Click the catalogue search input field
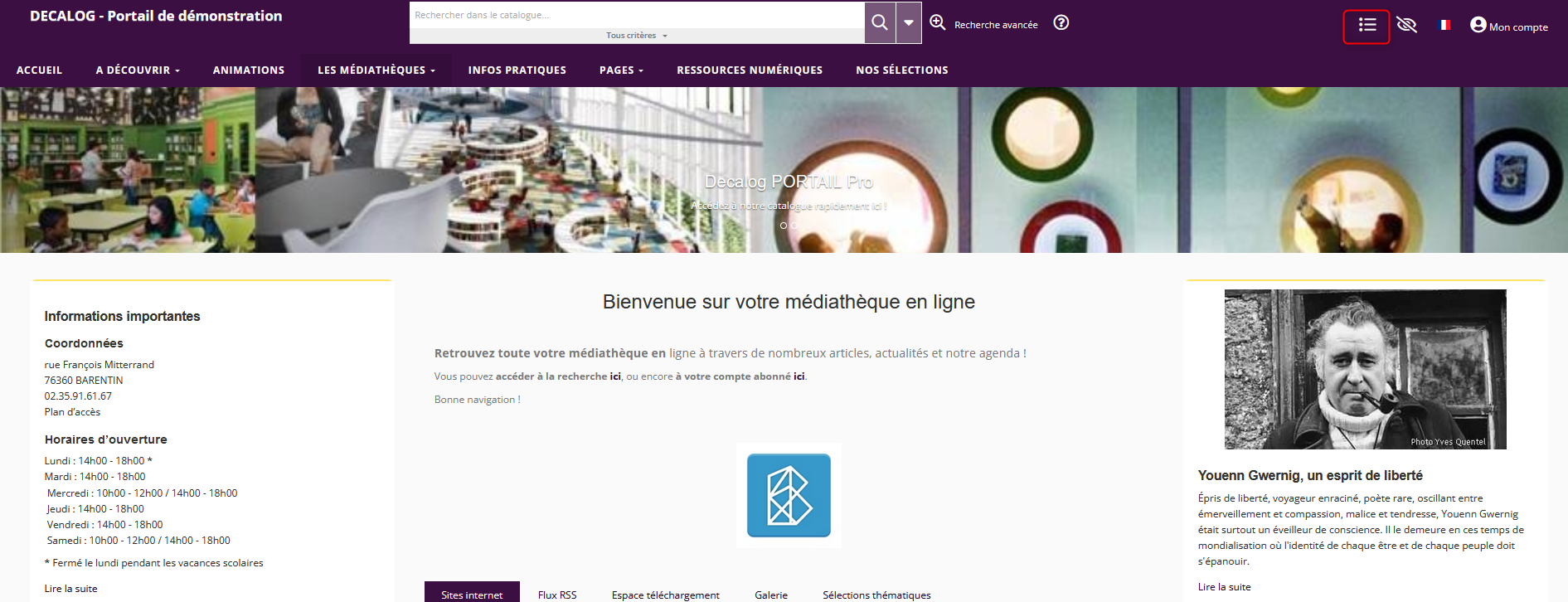Viewport: 1568px width, 602px height. pos(636,15)
